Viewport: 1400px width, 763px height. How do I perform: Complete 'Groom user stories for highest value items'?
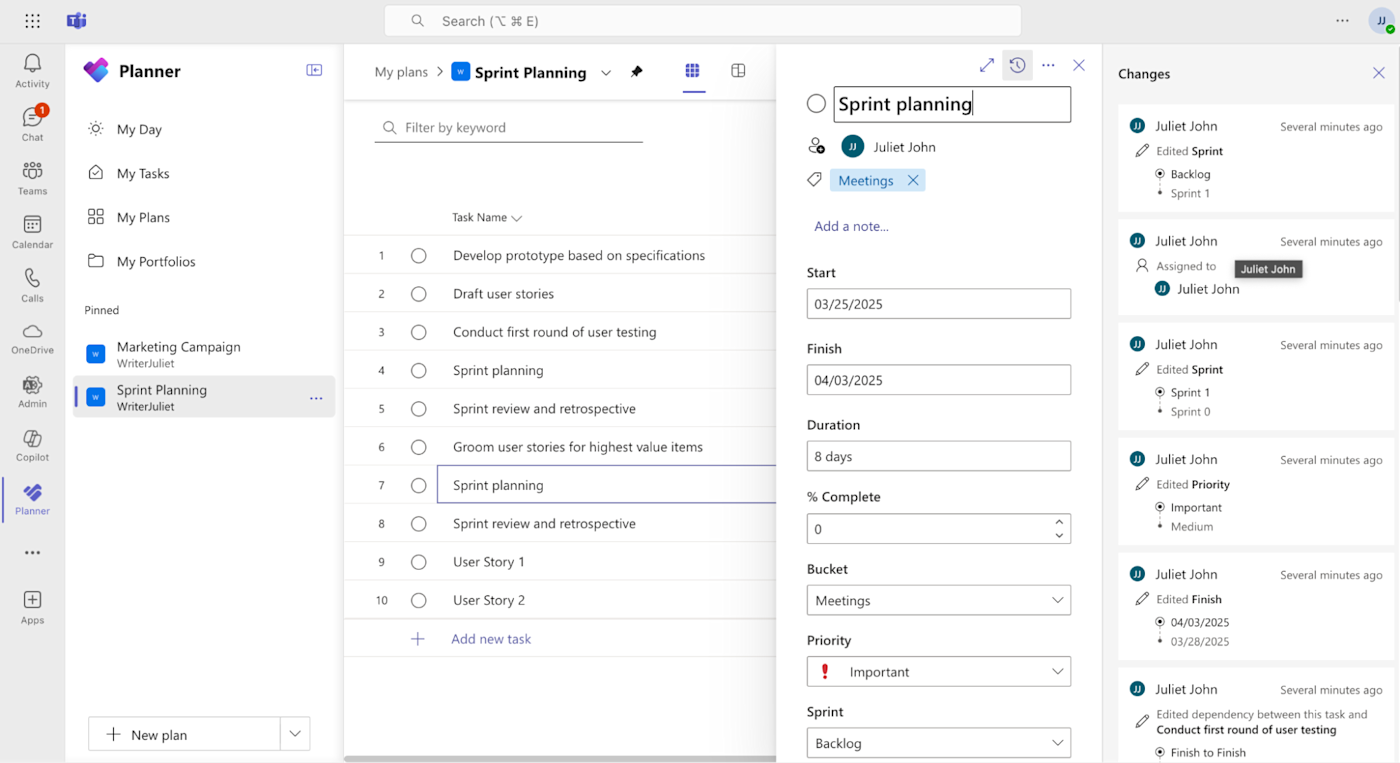click(x=419, y=447)
